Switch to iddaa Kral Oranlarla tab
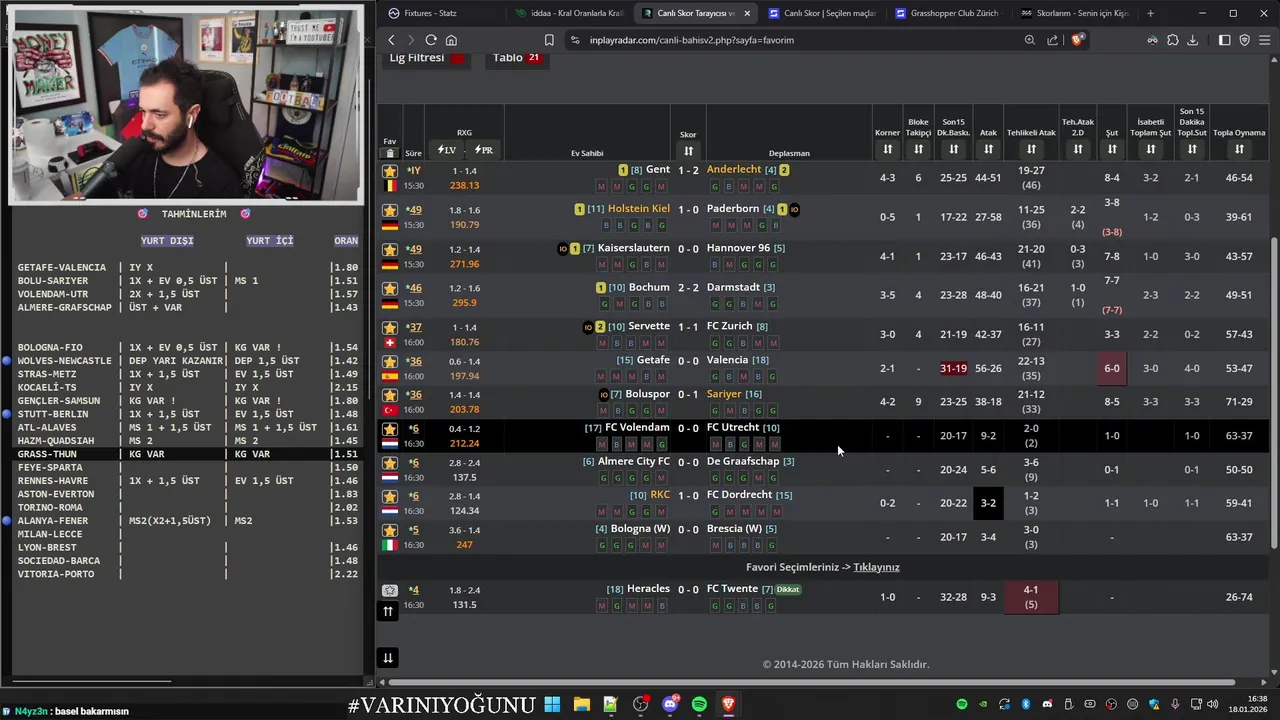The image size is (1280, 720). tap(567, 13)
